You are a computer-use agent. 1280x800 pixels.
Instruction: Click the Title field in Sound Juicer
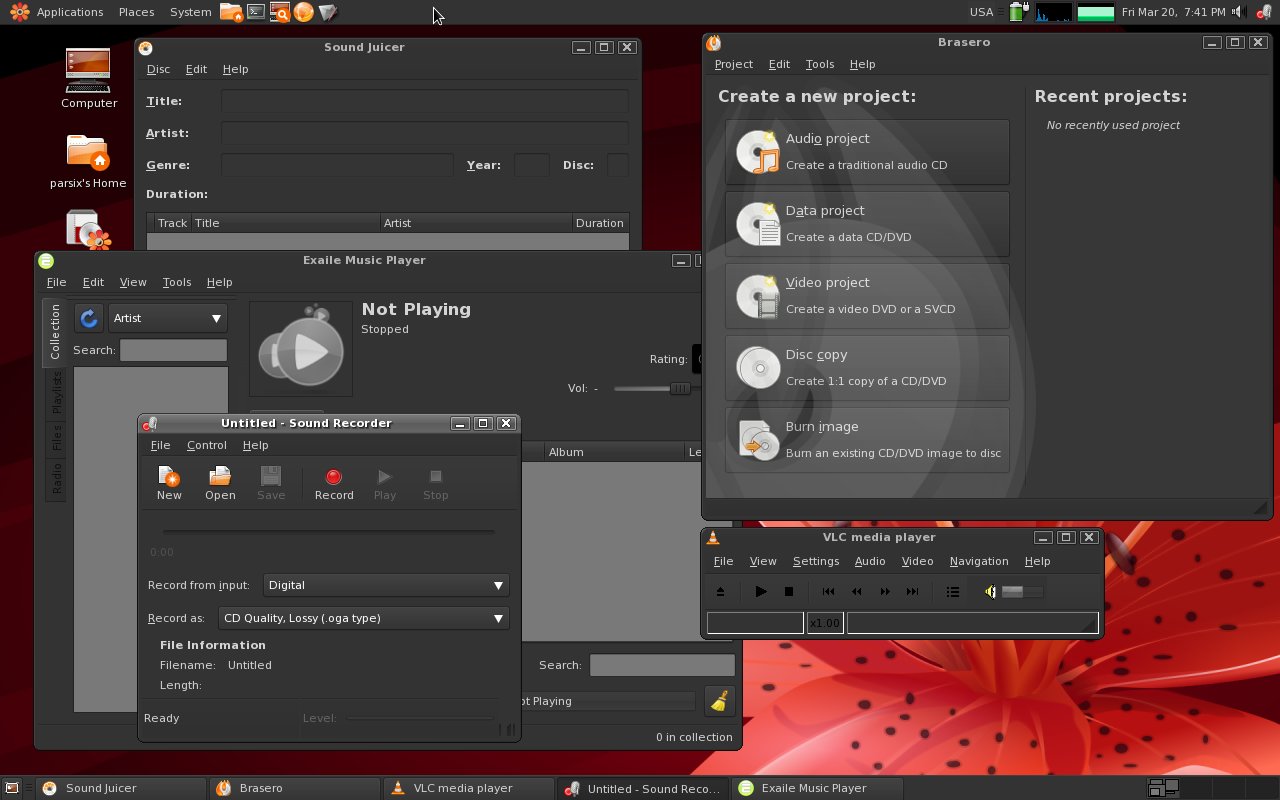[x=425, y=101]
